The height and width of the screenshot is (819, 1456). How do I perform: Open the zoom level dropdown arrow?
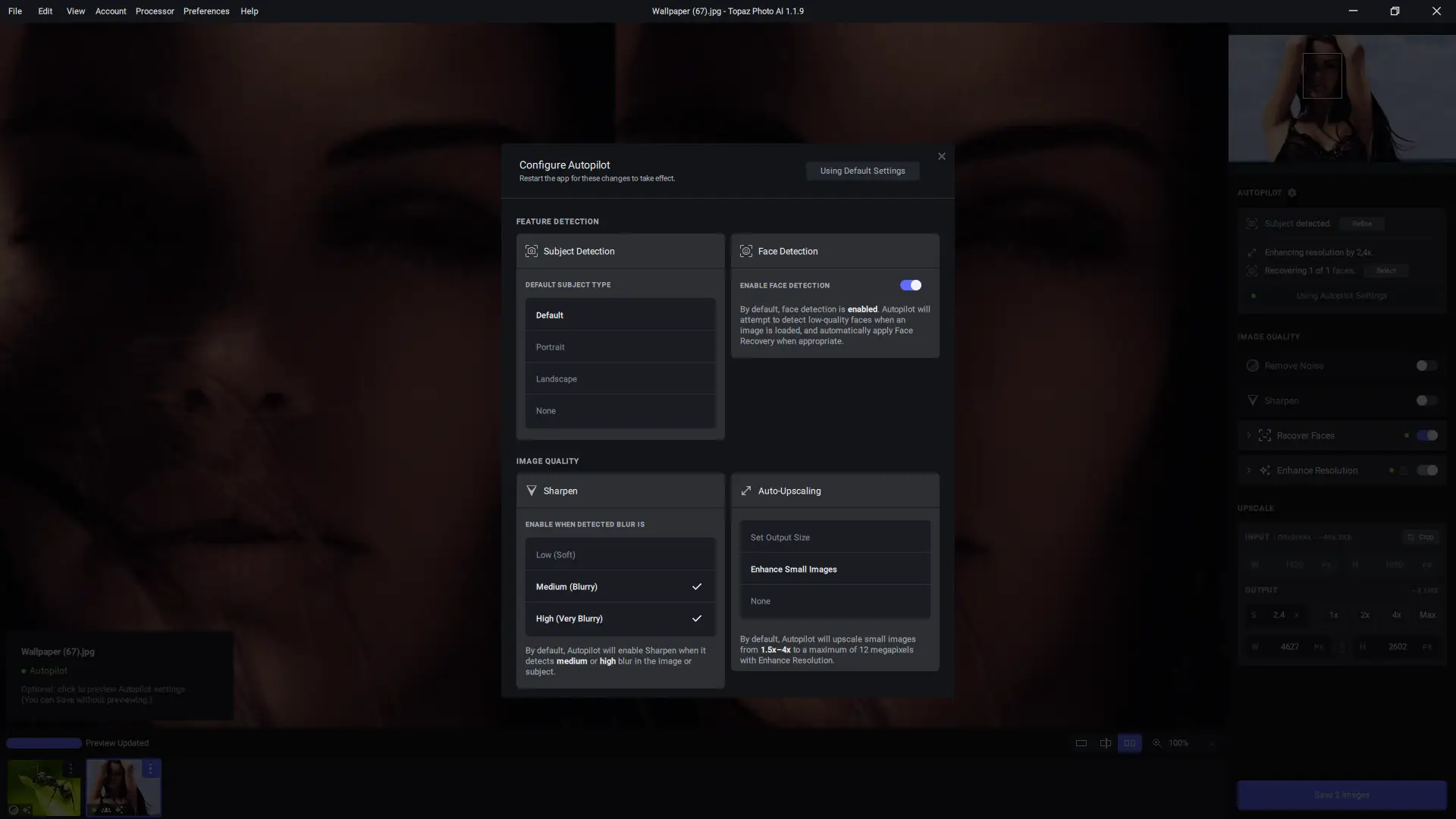pyautogui.click(x=1212, y=743)
